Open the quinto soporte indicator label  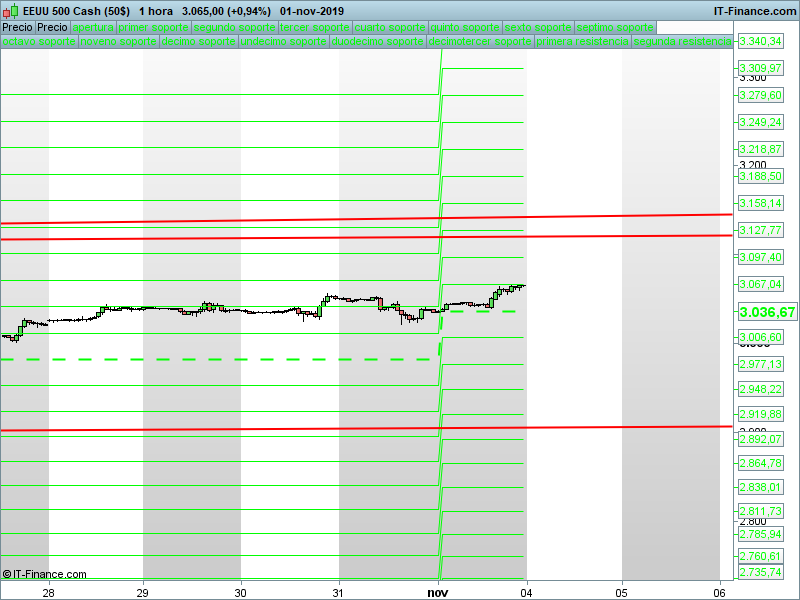click(465, 28)
